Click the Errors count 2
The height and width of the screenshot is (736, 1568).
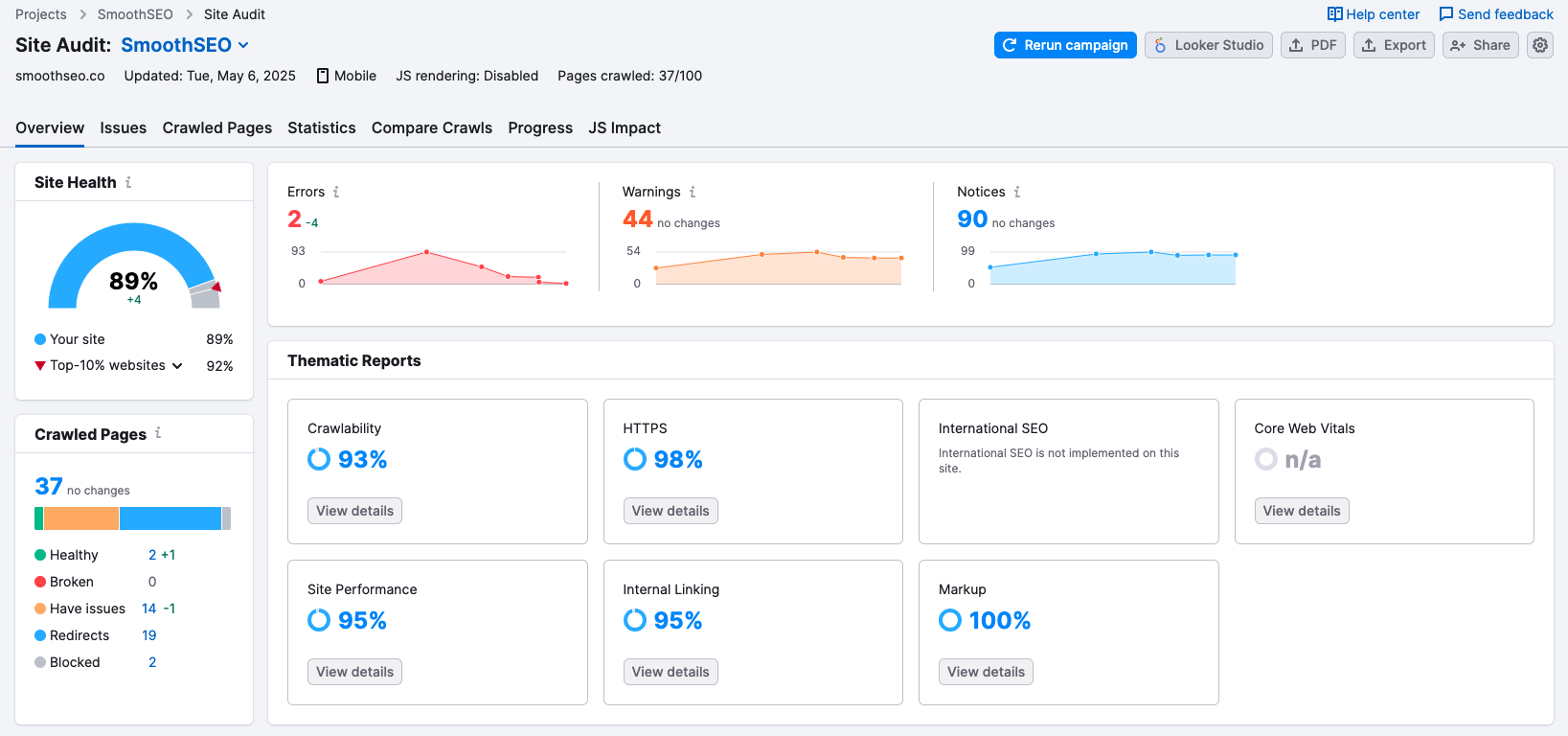tap(295, 219)
